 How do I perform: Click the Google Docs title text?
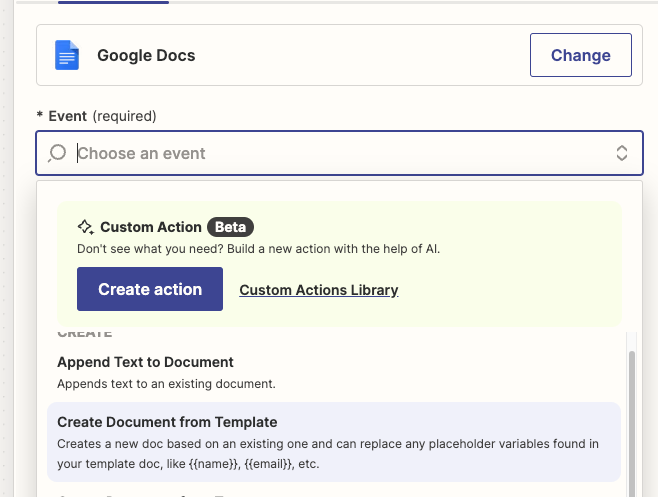click(146, 55)
